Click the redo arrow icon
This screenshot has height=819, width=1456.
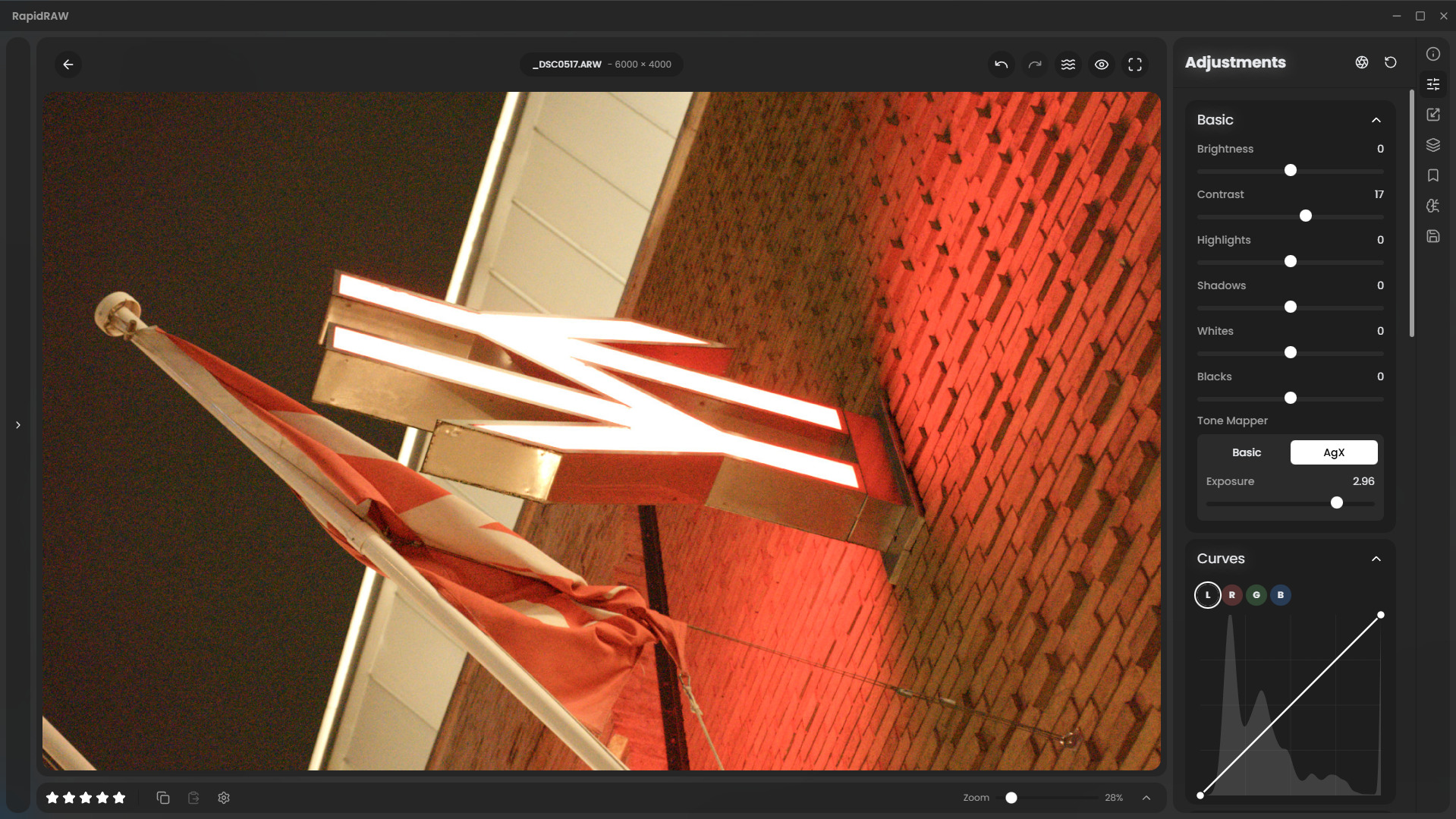click(x=1034, y=65)
